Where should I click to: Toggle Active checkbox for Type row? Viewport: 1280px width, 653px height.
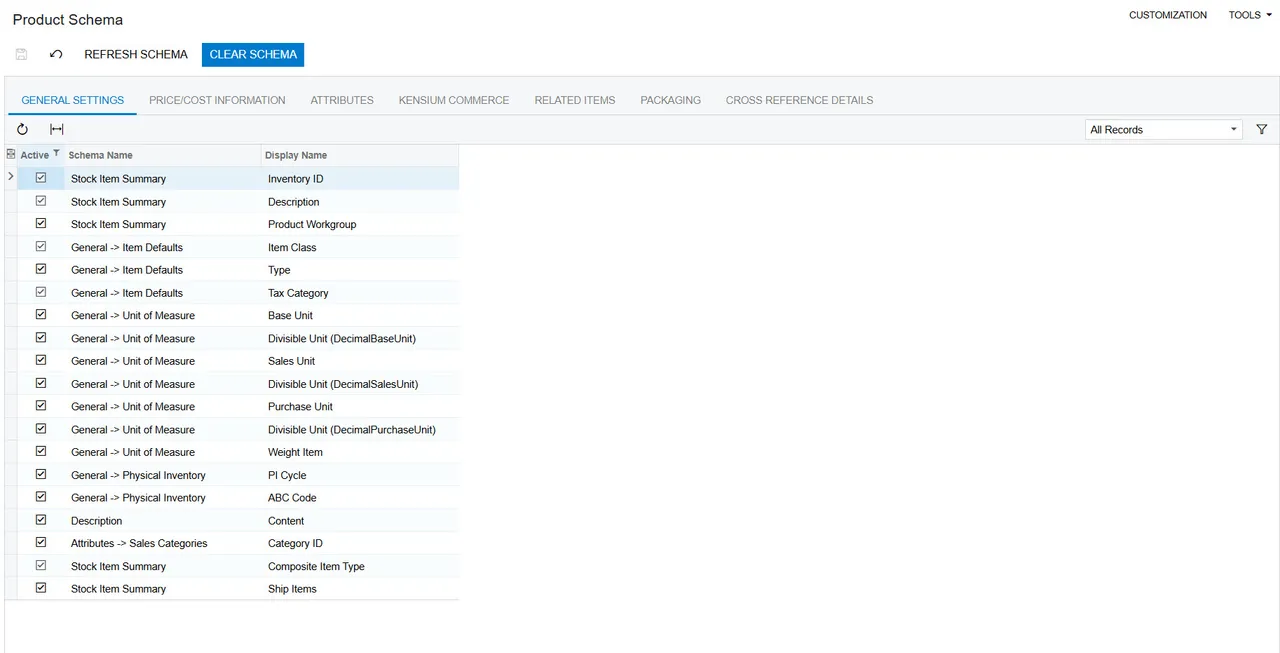point(41,269)
